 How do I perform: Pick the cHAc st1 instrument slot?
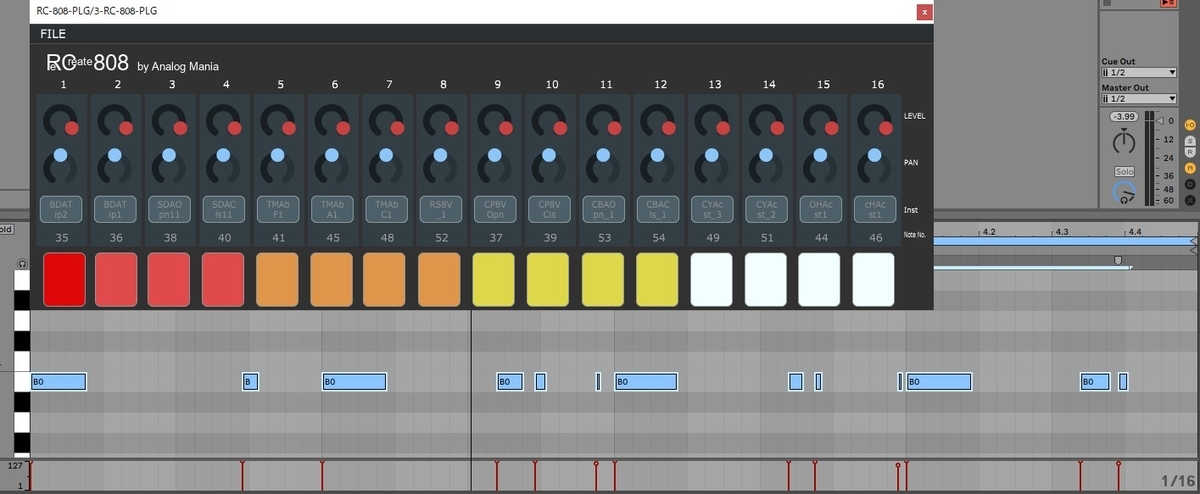[875, 207]
